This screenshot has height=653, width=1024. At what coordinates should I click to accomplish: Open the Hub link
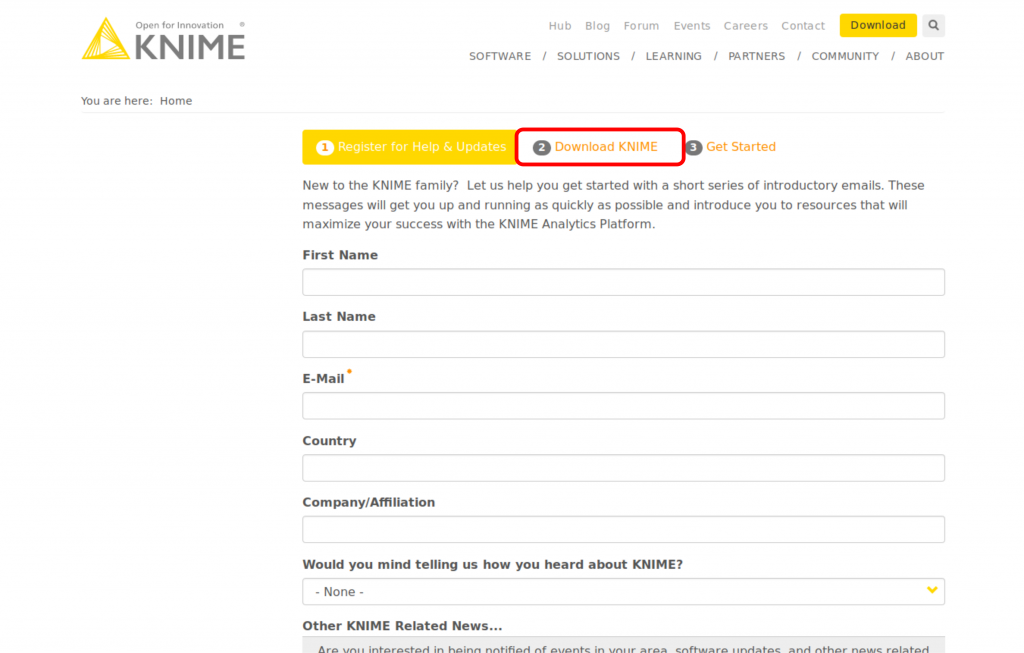[560, 25]
